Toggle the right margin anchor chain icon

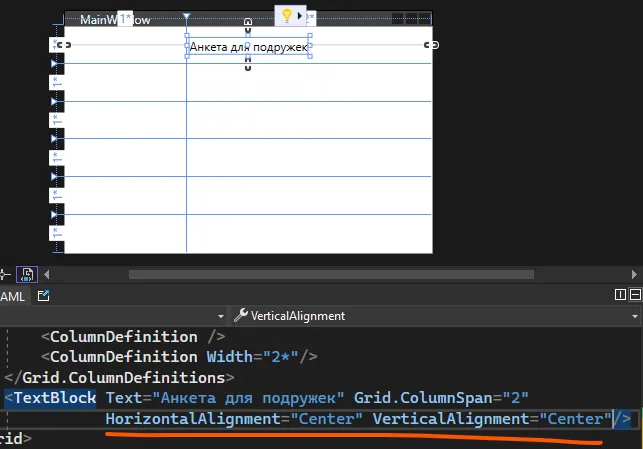pos(431,45)
